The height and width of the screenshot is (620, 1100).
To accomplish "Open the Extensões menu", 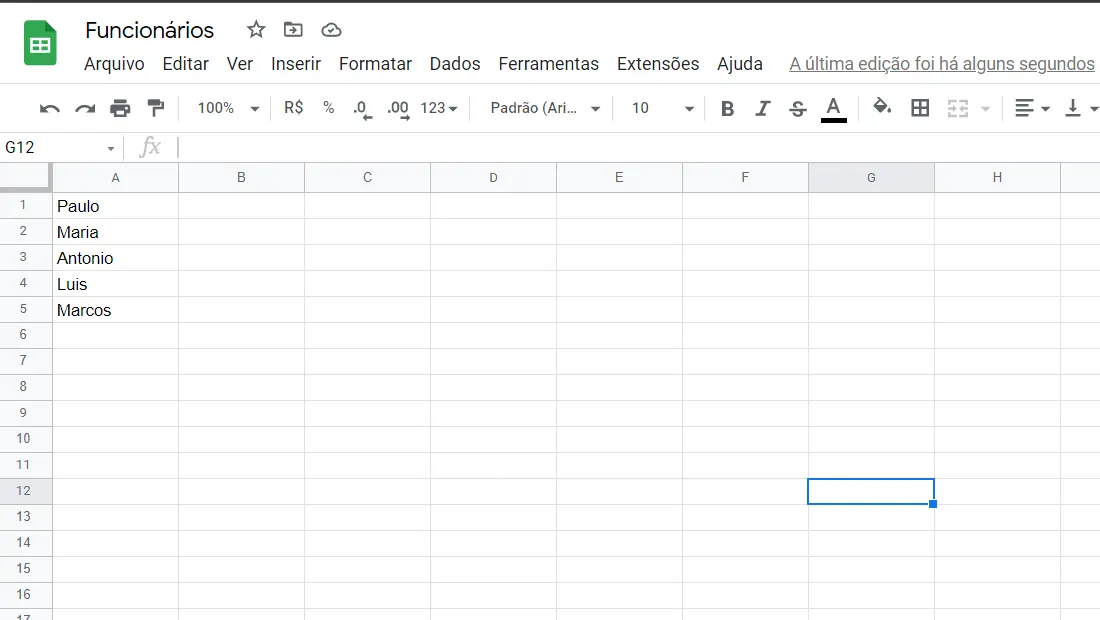I will pyautogui.click(x=658, y=64).
